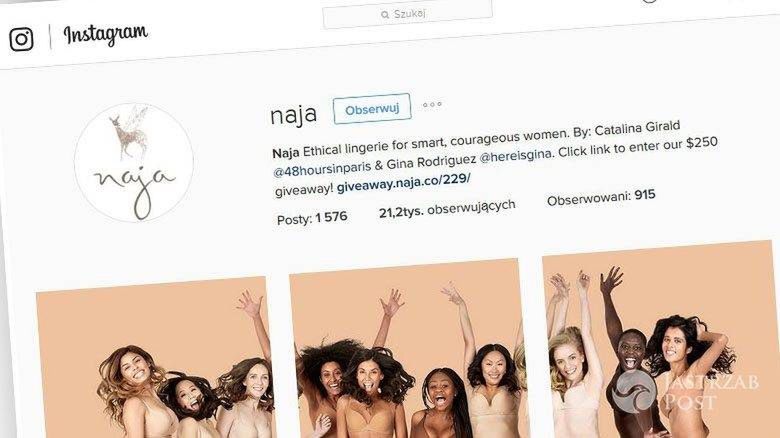Open the Instagram wordmark home link

click(106, 34)
